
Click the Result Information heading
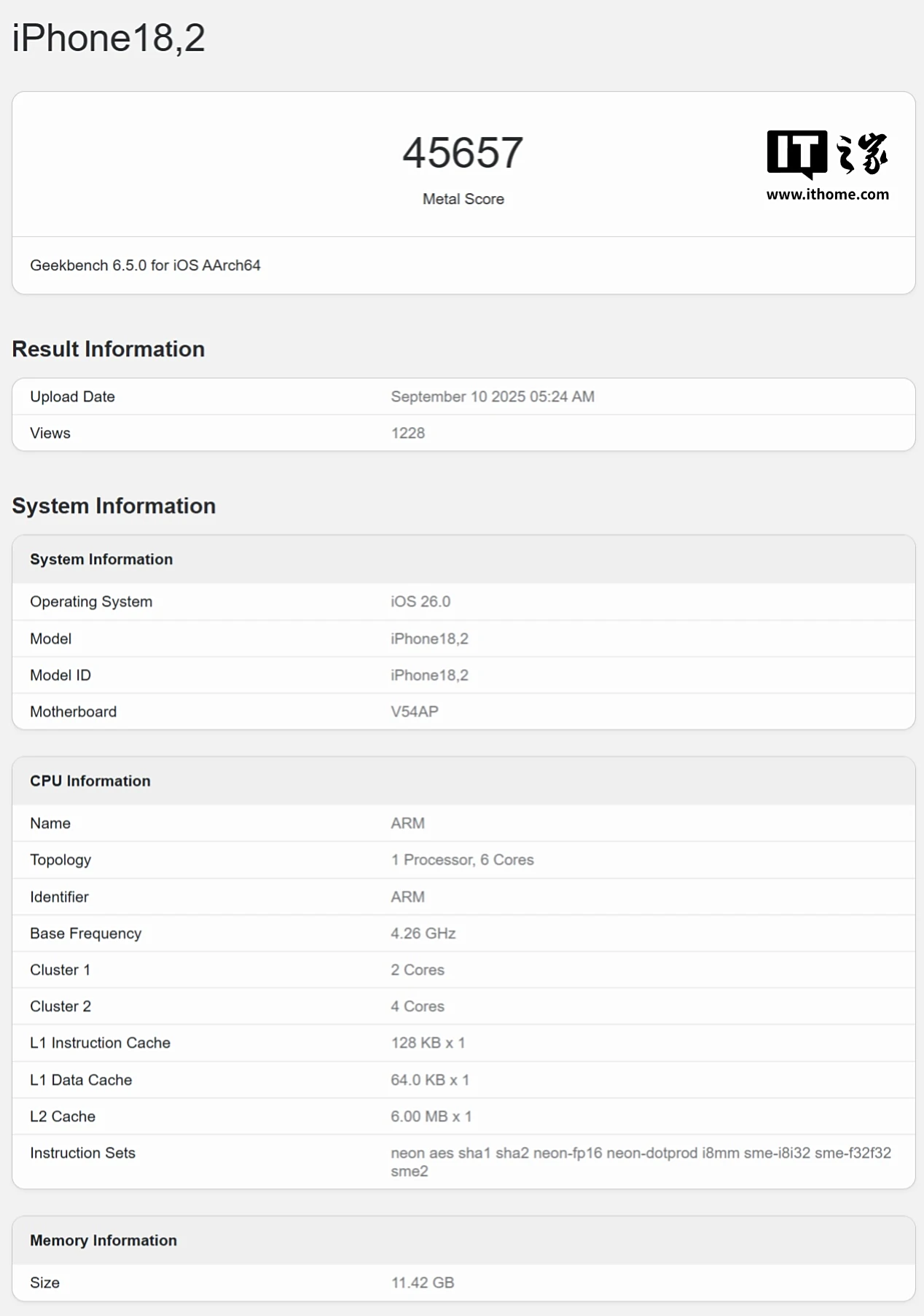click(109, 349)
